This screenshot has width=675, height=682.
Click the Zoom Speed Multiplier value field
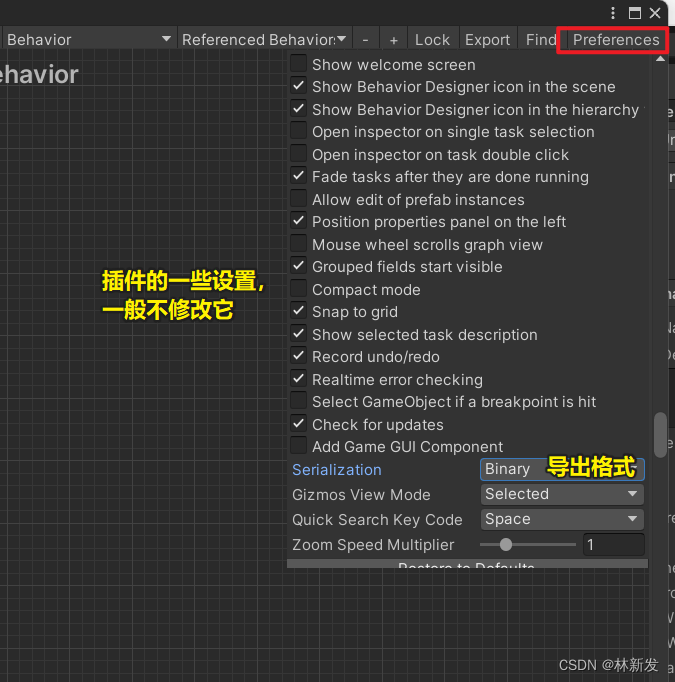coord(613,545)
